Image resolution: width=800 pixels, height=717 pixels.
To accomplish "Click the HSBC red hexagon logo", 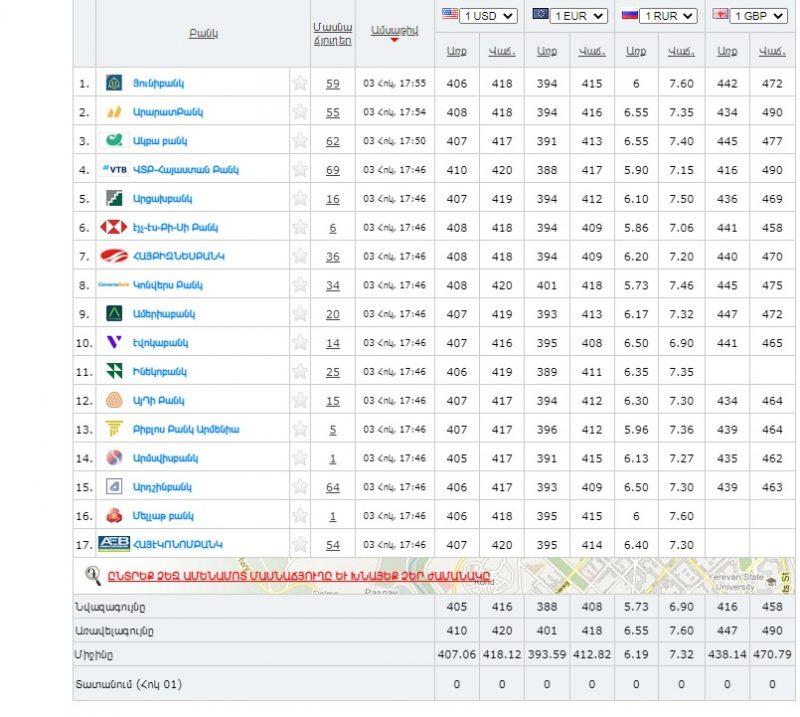I will tap(114, 227).
